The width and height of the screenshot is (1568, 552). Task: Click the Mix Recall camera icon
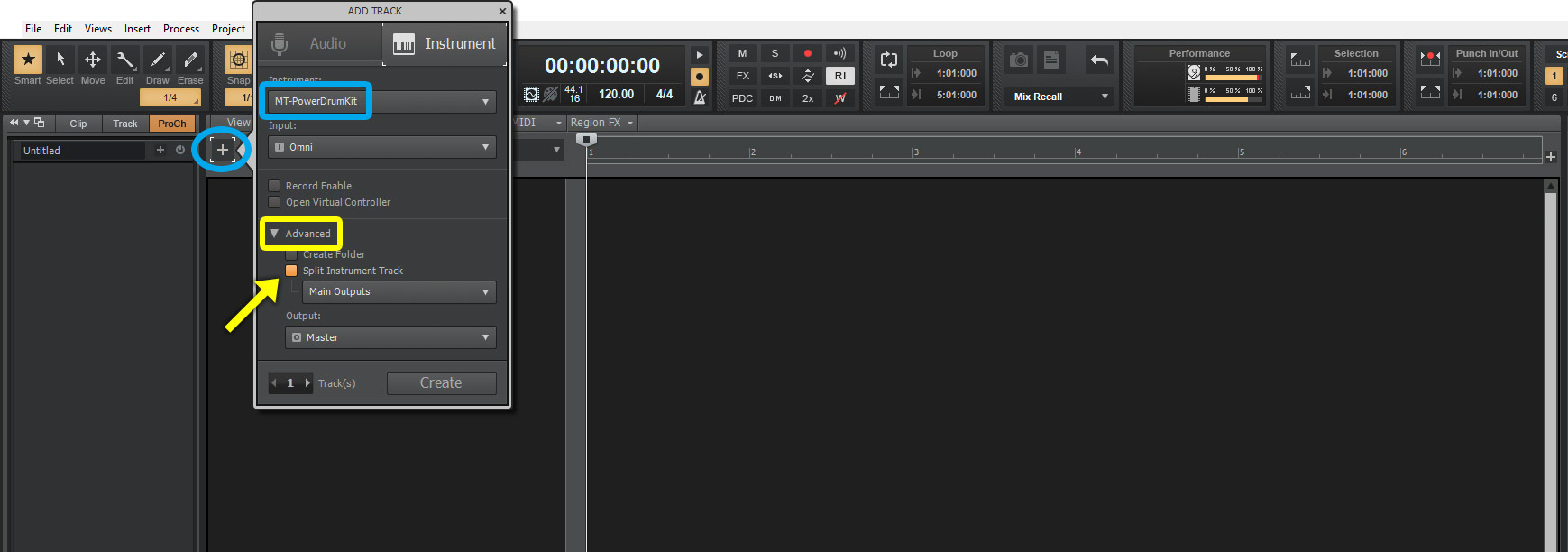[x=1019, y=60]
